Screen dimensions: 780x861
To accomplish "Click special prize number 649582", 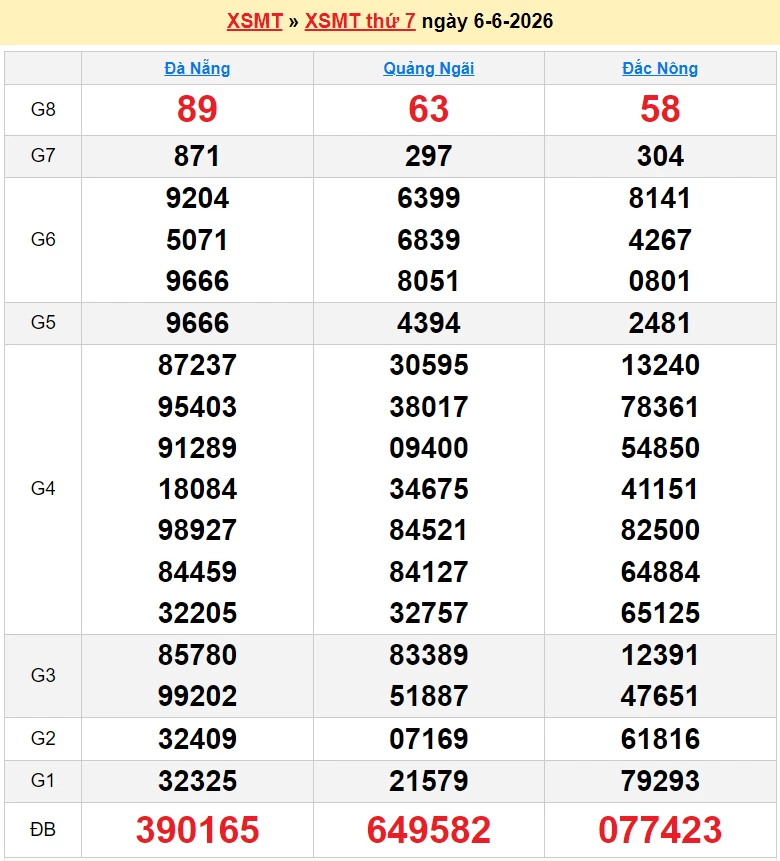I will 428,830.
